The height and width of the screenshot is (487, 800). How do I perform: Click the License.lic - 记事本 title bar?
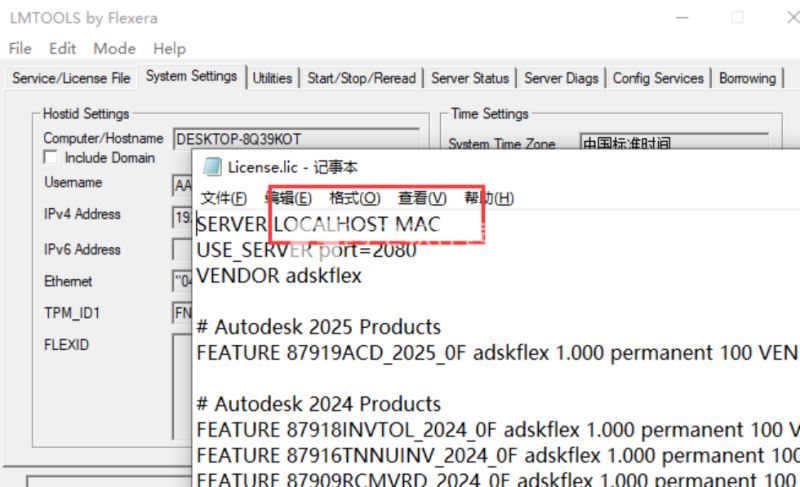click(x=496, y=167)
